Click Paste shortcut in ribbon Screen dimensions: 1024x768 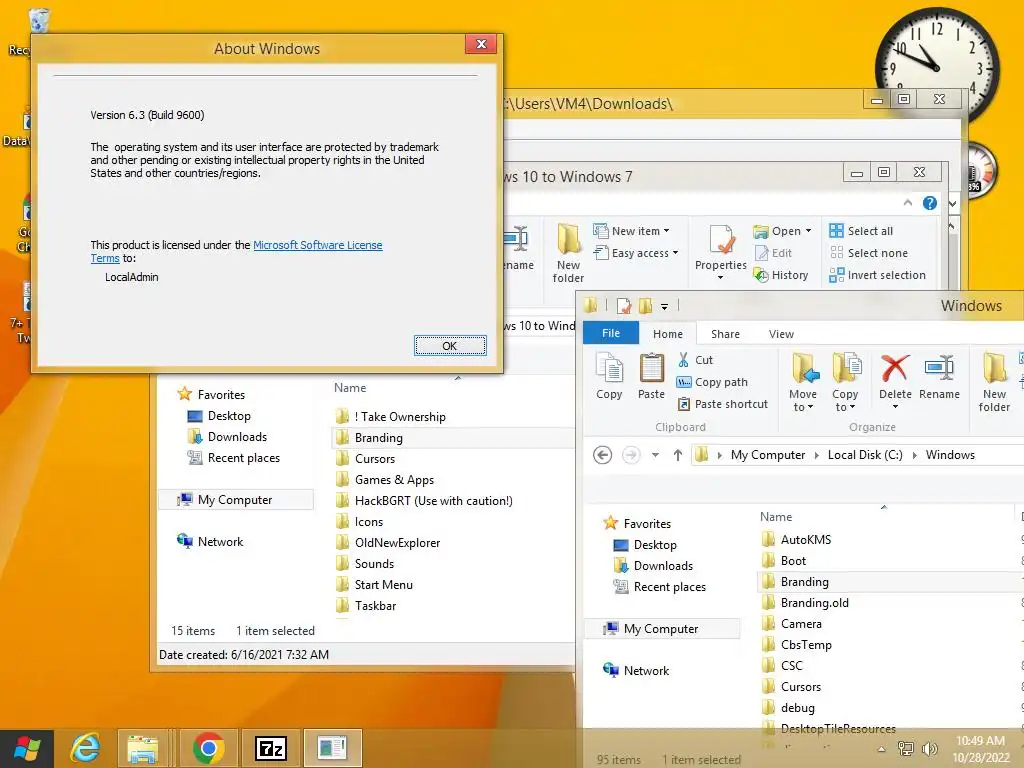coord(722,404)
